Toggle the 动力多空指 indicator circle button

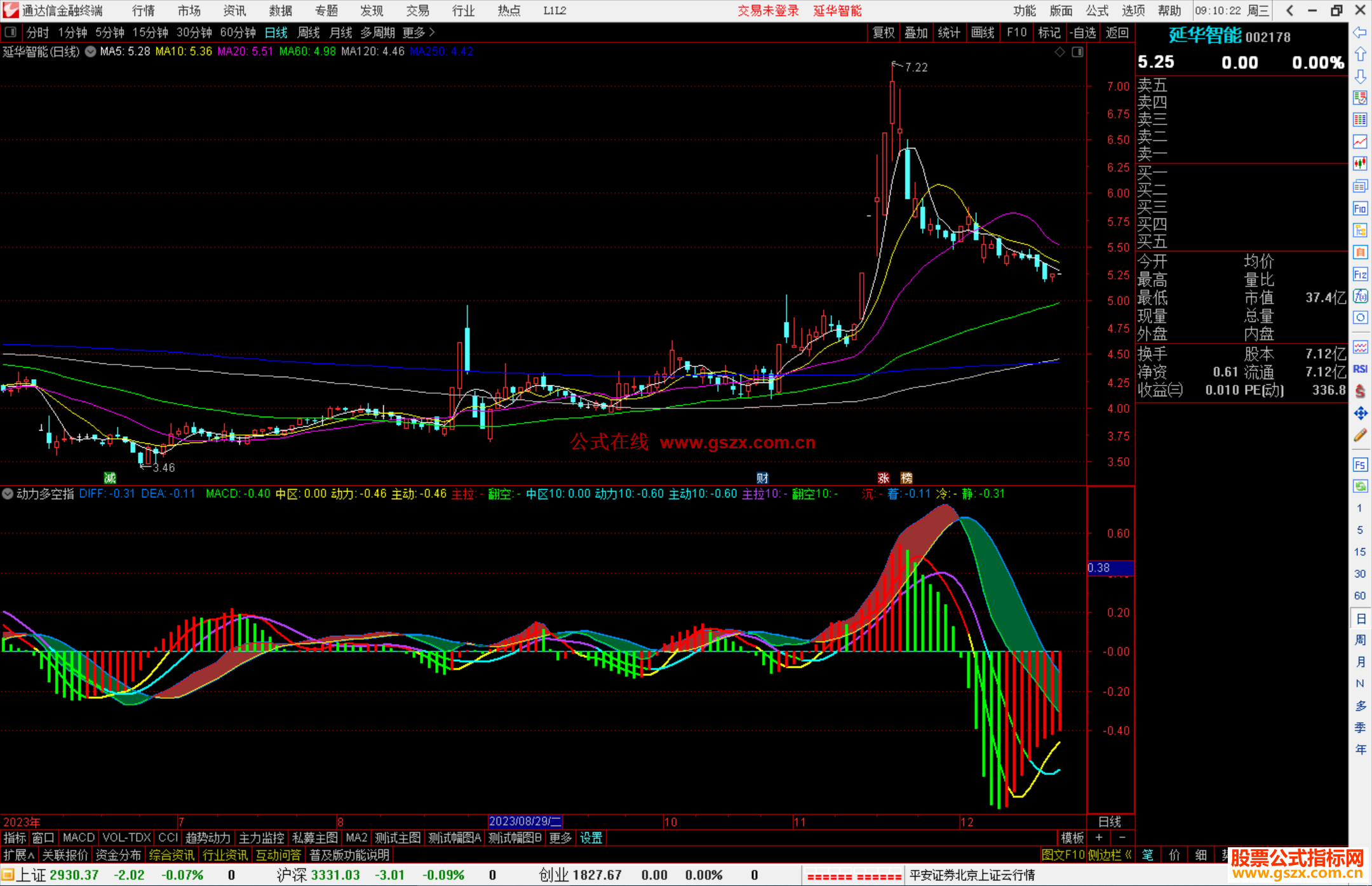(x=8, y=493)
